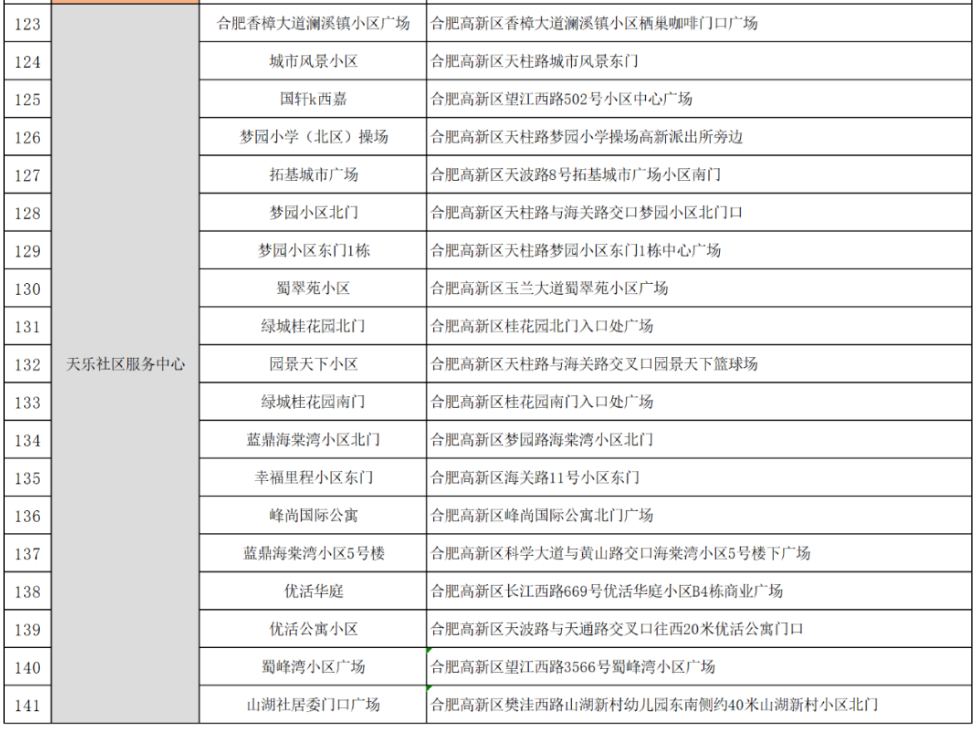980x729 pixels.
Task: Select address 合肥高新区天柱路与海关路交口梦园小区北门口
Action: point(699,213)
